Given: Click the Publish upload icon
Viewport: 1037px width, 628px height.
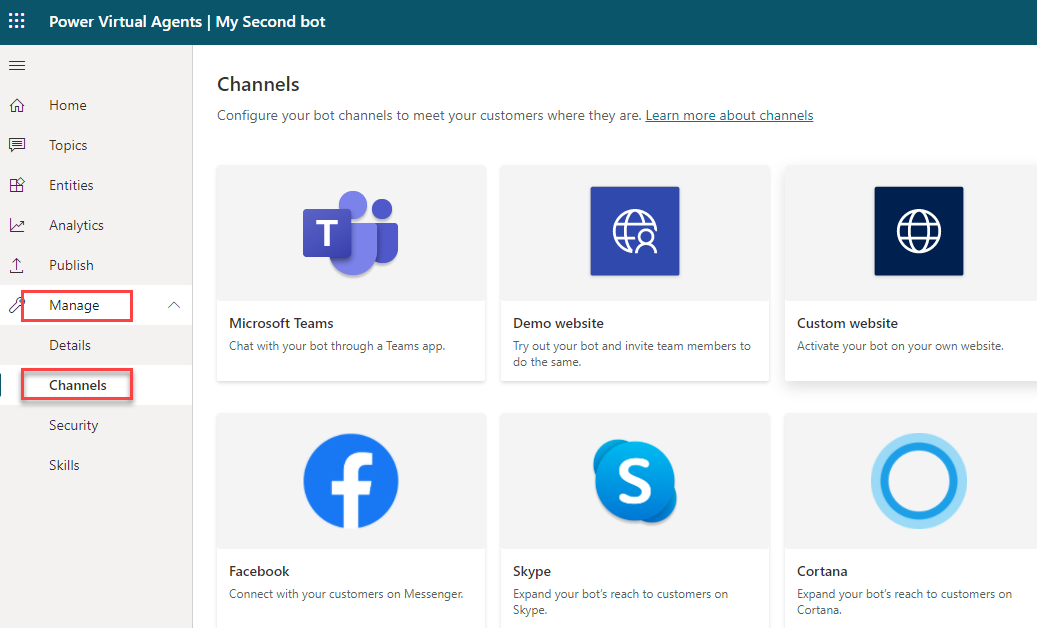Looking at the screenshot, I should coord(17,265).
